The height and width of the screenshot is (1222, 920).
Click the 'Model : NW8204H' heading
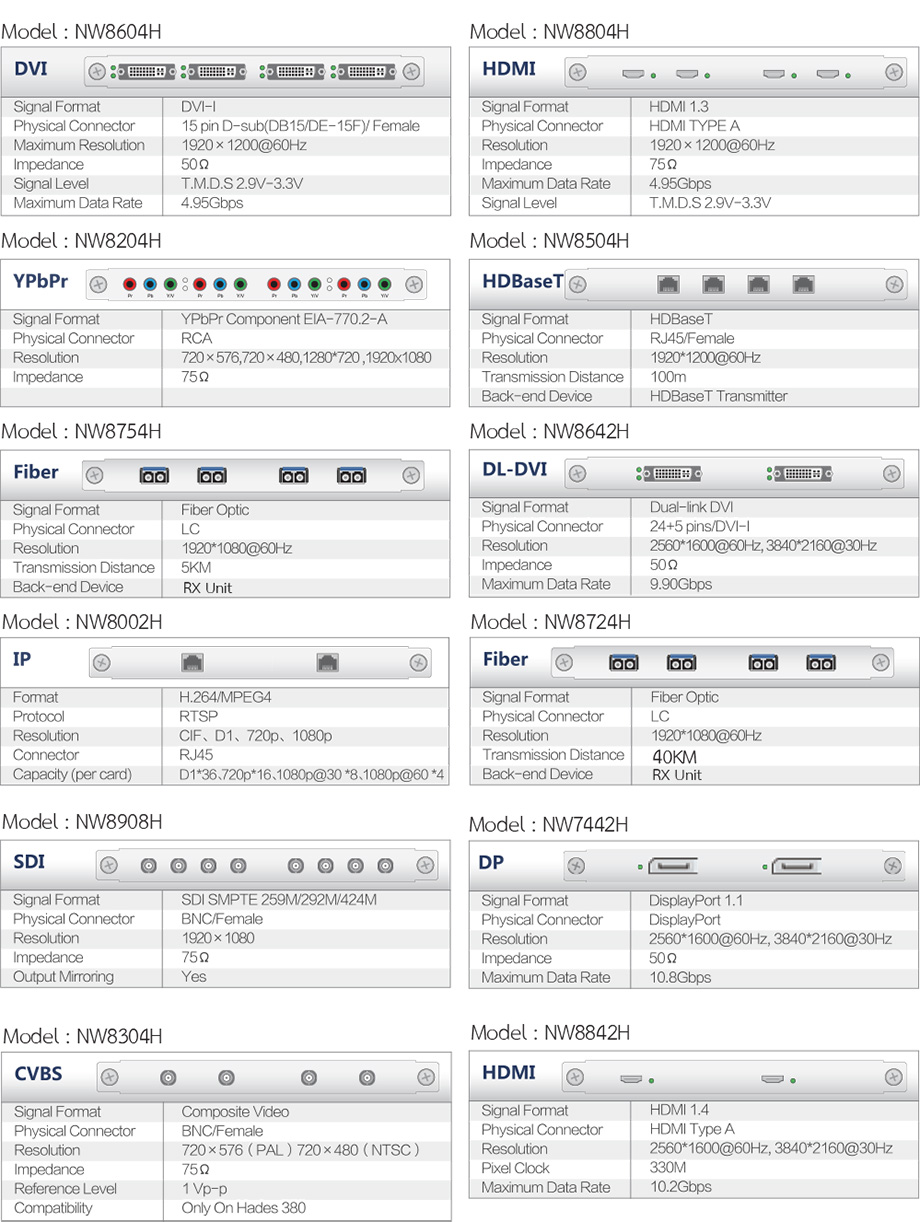[81, 240]
